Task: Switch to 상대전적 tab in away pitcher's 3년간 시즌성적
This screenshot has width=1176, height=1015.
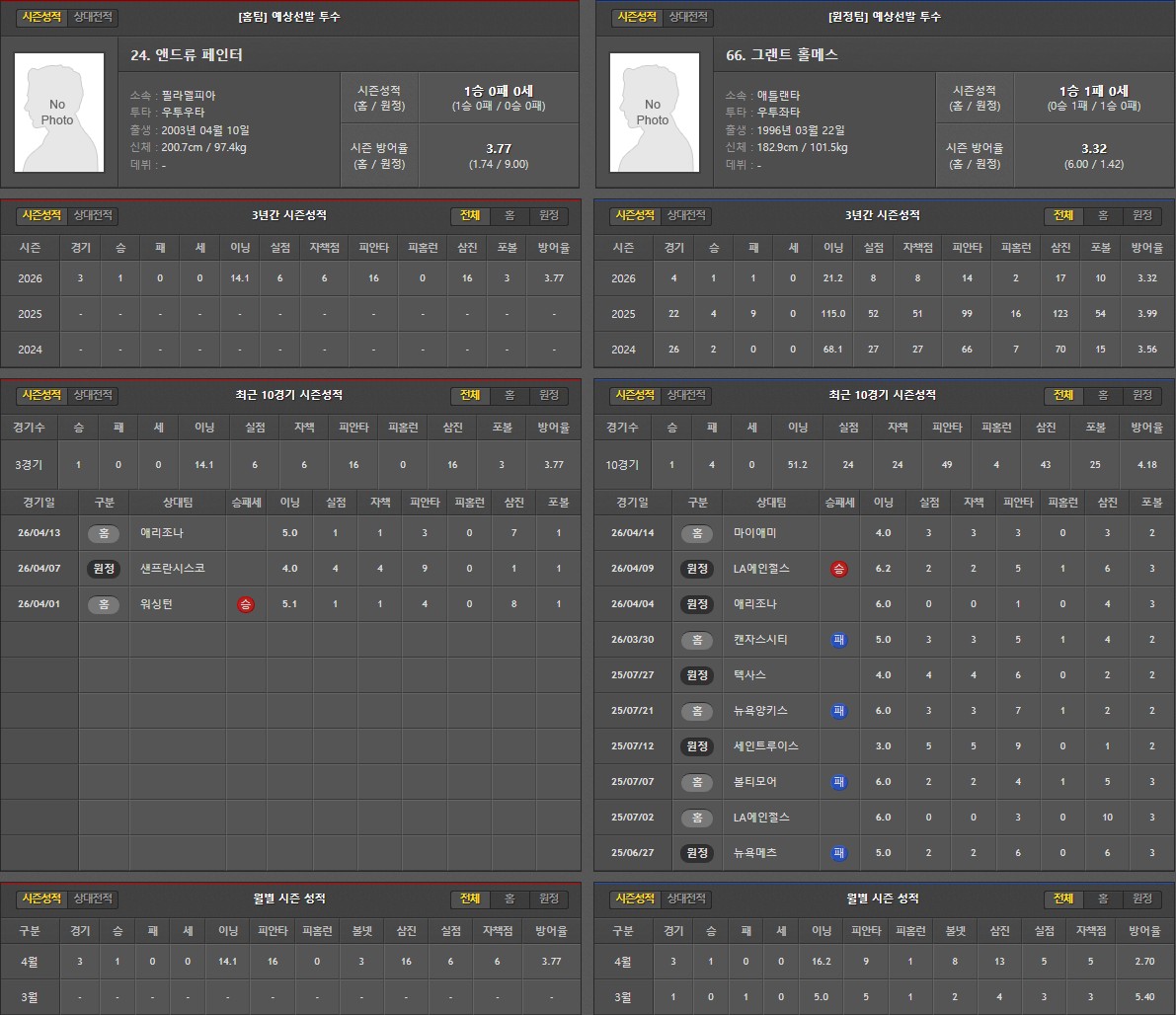Action: coord(687,215)
